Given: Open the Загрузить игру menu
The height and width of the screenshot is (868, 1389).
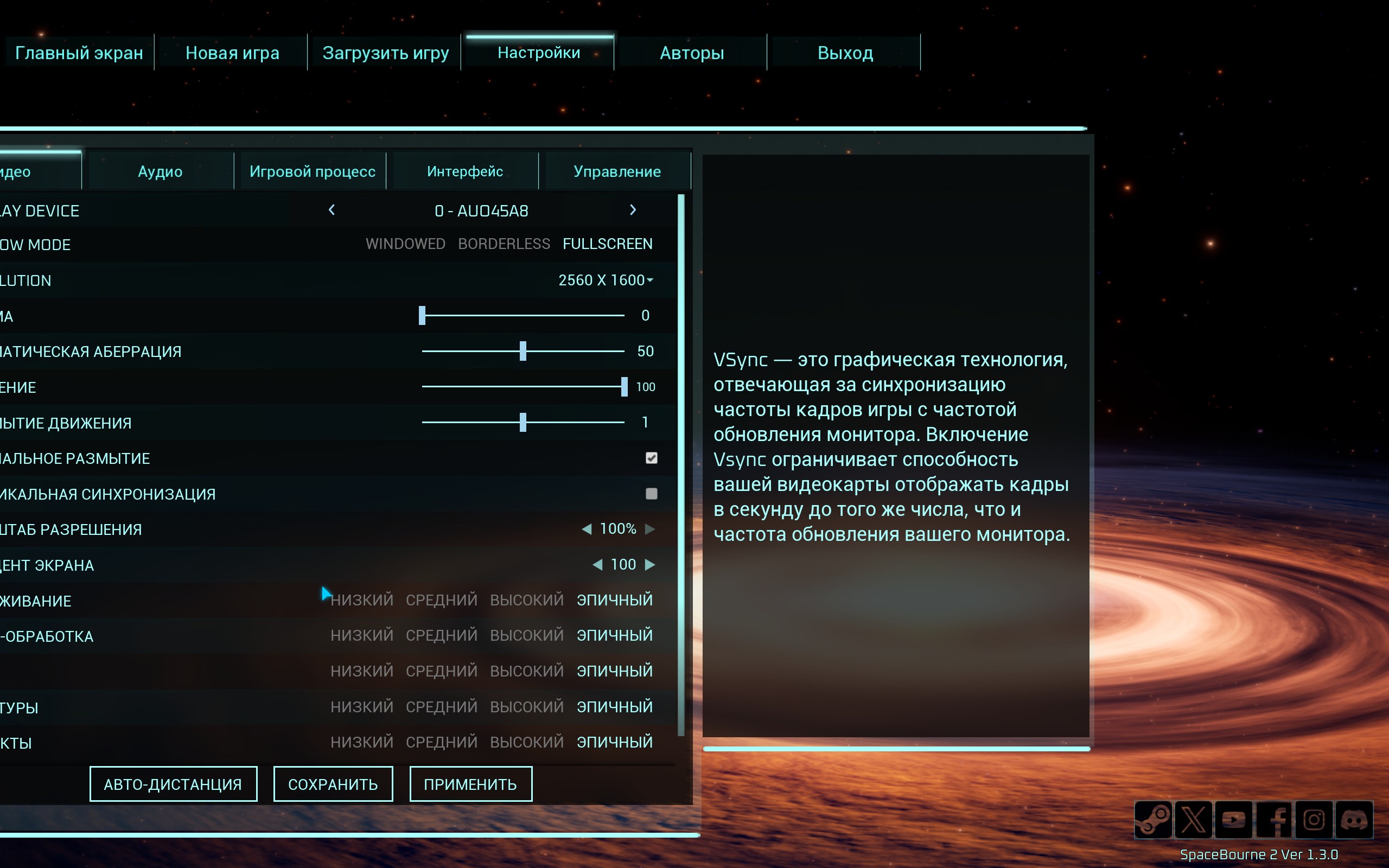Looking at the screenshot, I should 385,53.
